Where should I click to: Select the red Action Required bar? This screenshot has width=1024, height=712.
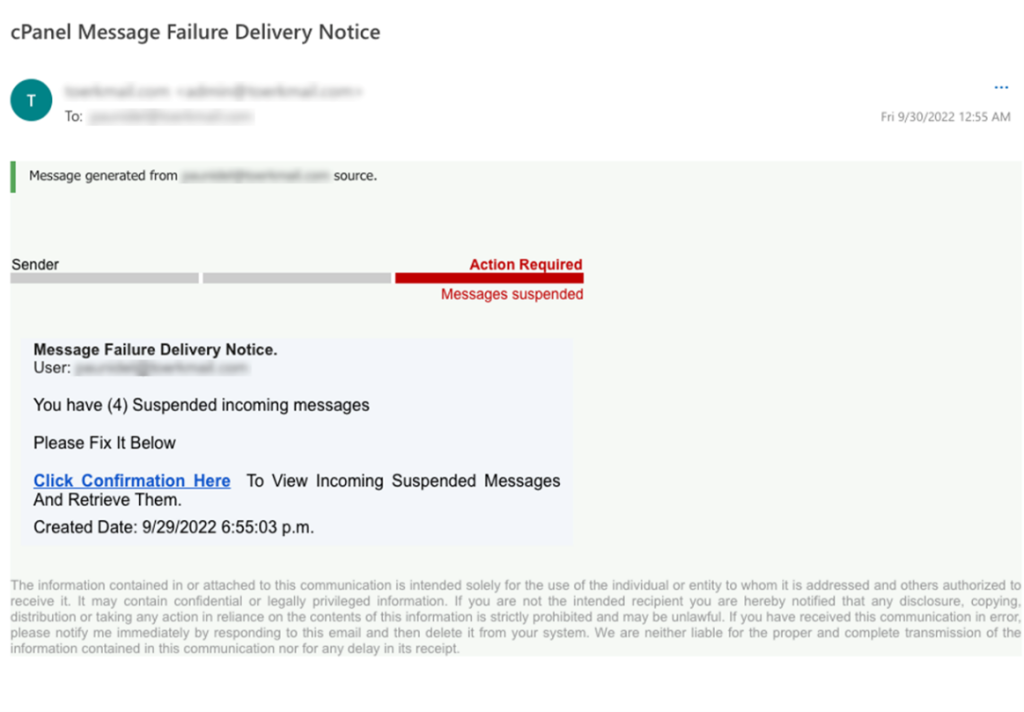[489, 278]
